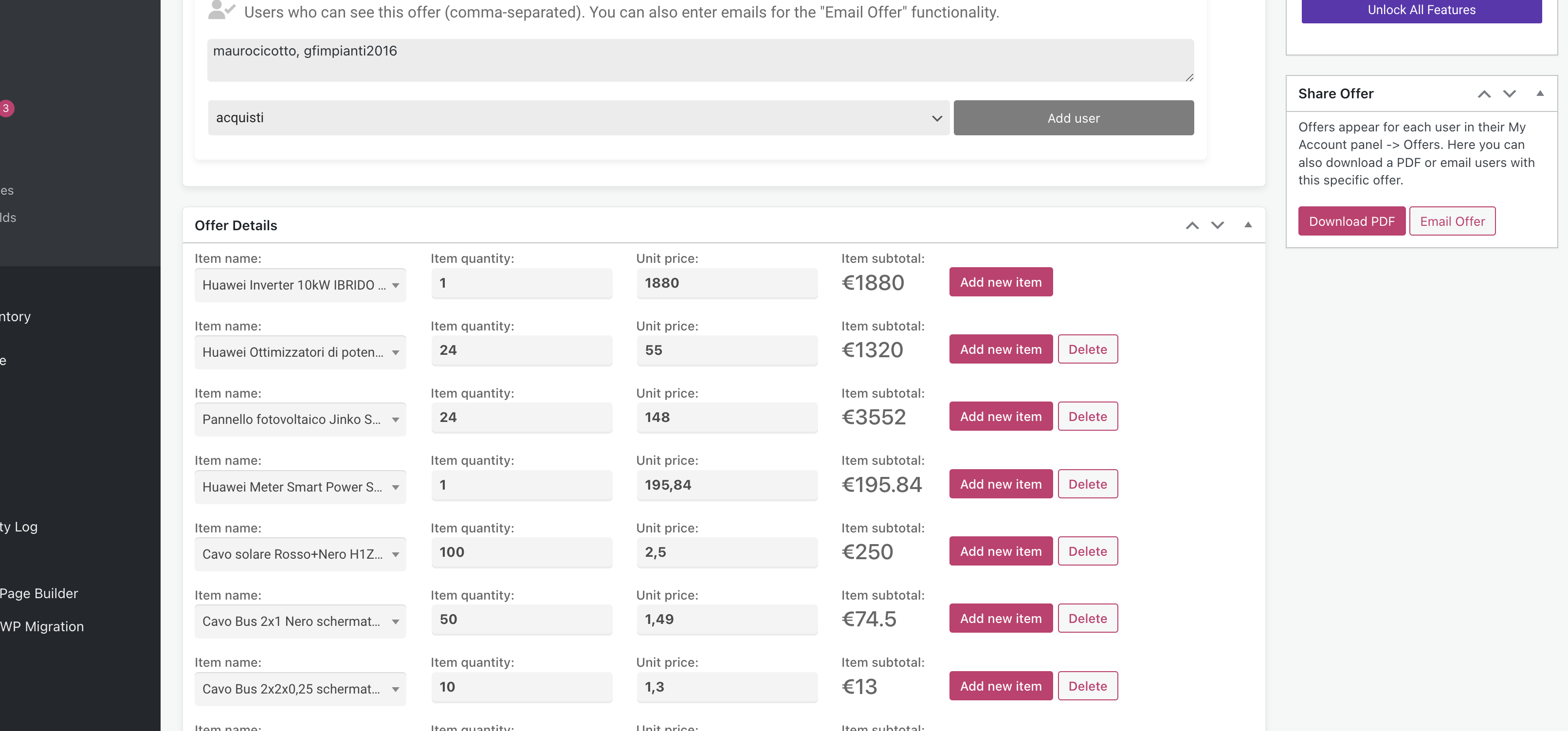Open WP Migration sidebar item
Screen dimensions: 1568x731
click(41, 626)
